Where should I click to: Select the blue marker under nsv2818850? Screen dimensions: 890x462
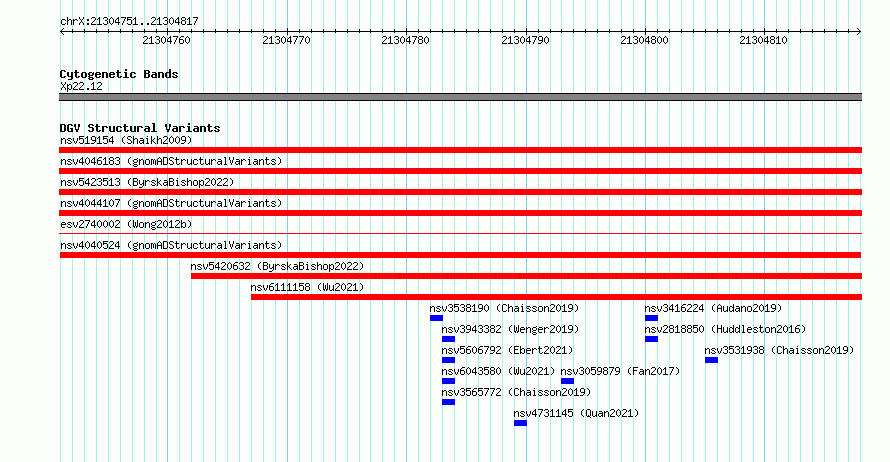(652, 339)
